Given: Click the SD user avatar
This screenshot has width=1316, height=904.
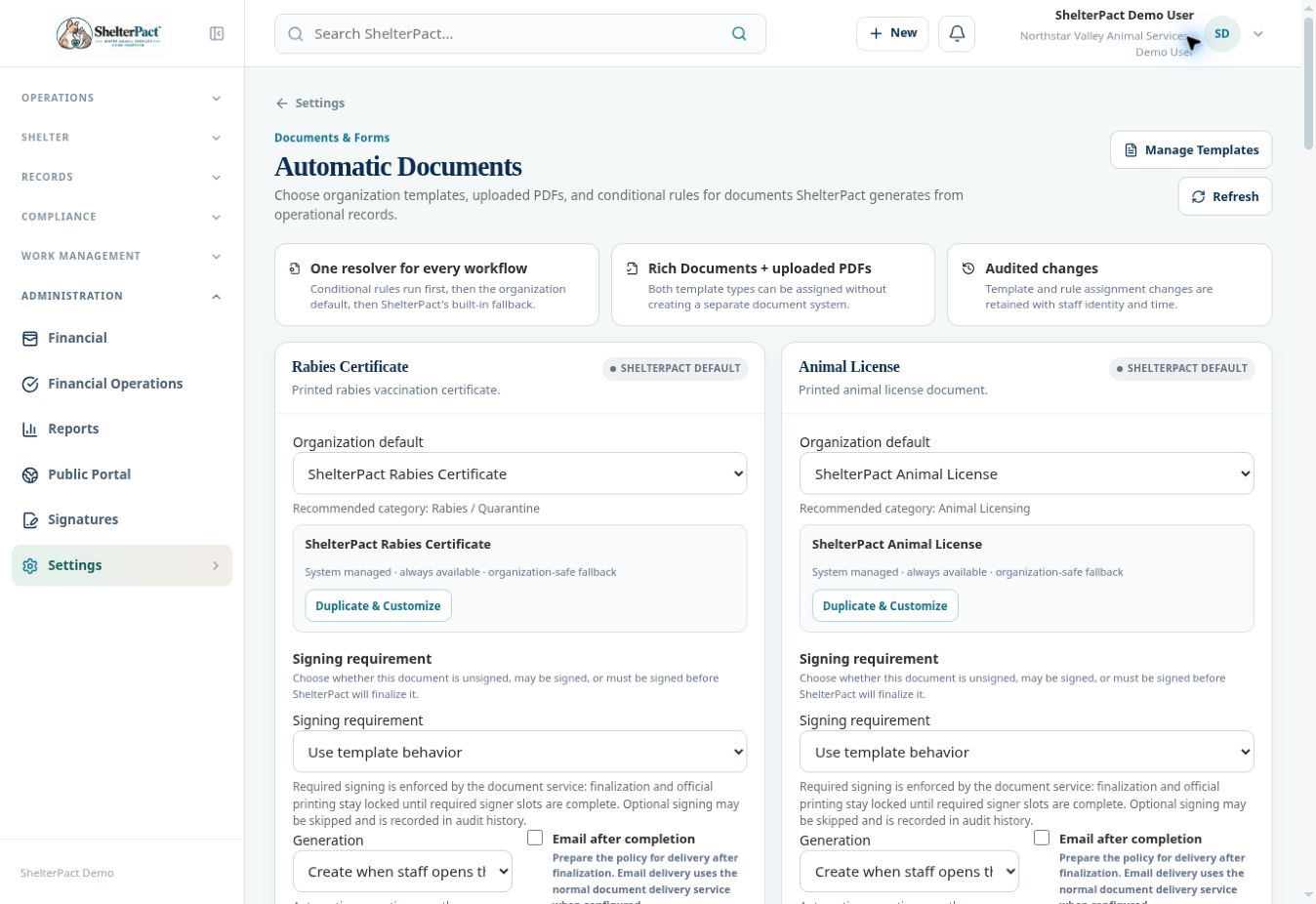Looking at the screenshot, I should click(1221, 33).
